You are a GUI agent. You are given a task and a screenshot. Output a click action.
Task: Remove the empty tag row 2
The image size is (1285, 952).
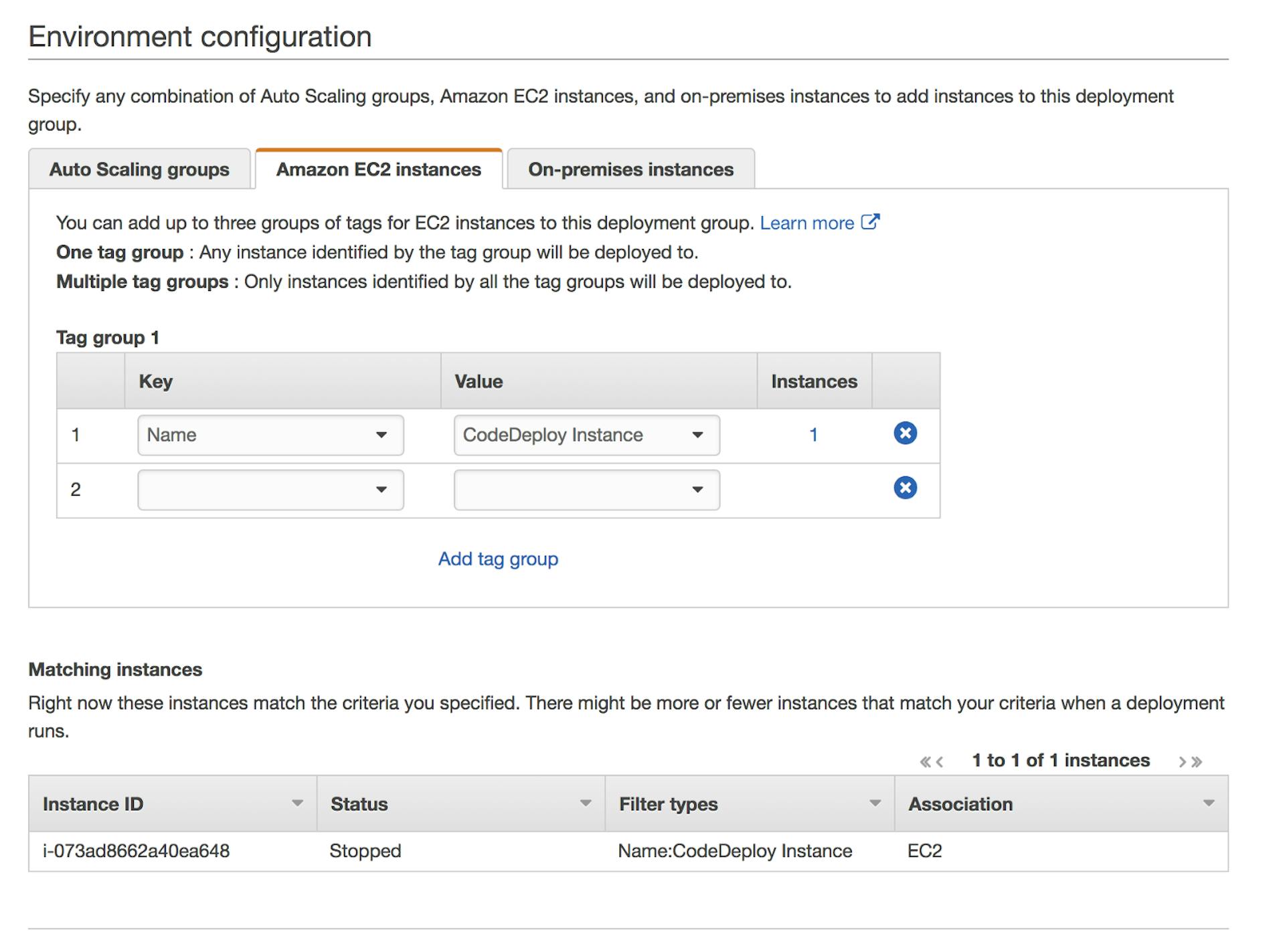[905, 488]
